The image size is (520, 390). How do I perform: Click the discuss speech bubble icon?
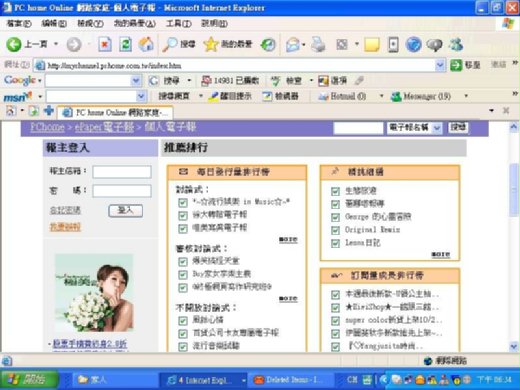pos(435,45)
